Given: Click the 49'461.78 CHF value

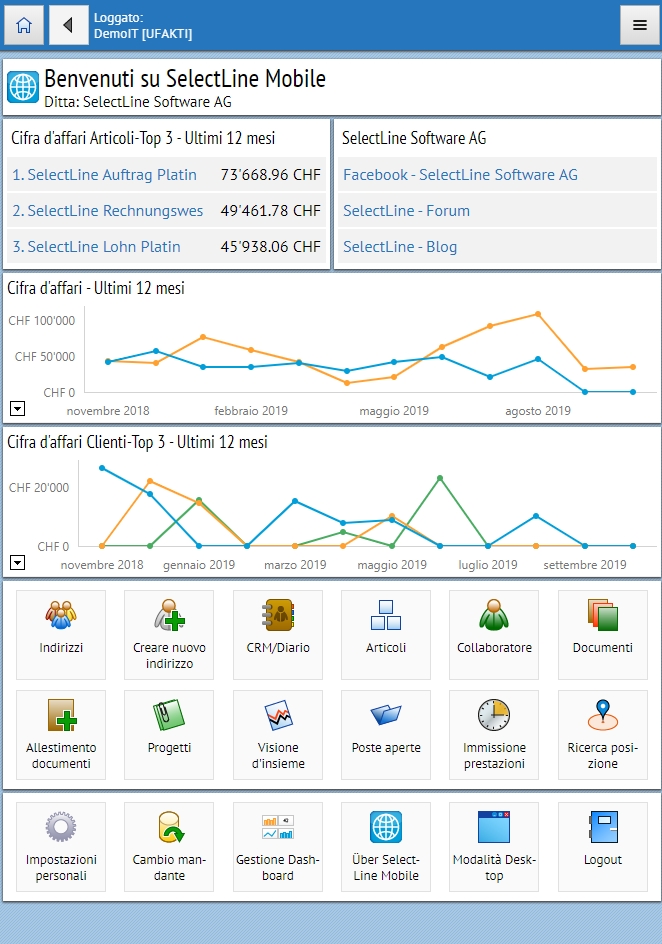Looking at the screenshot, I should click(270, 211).
